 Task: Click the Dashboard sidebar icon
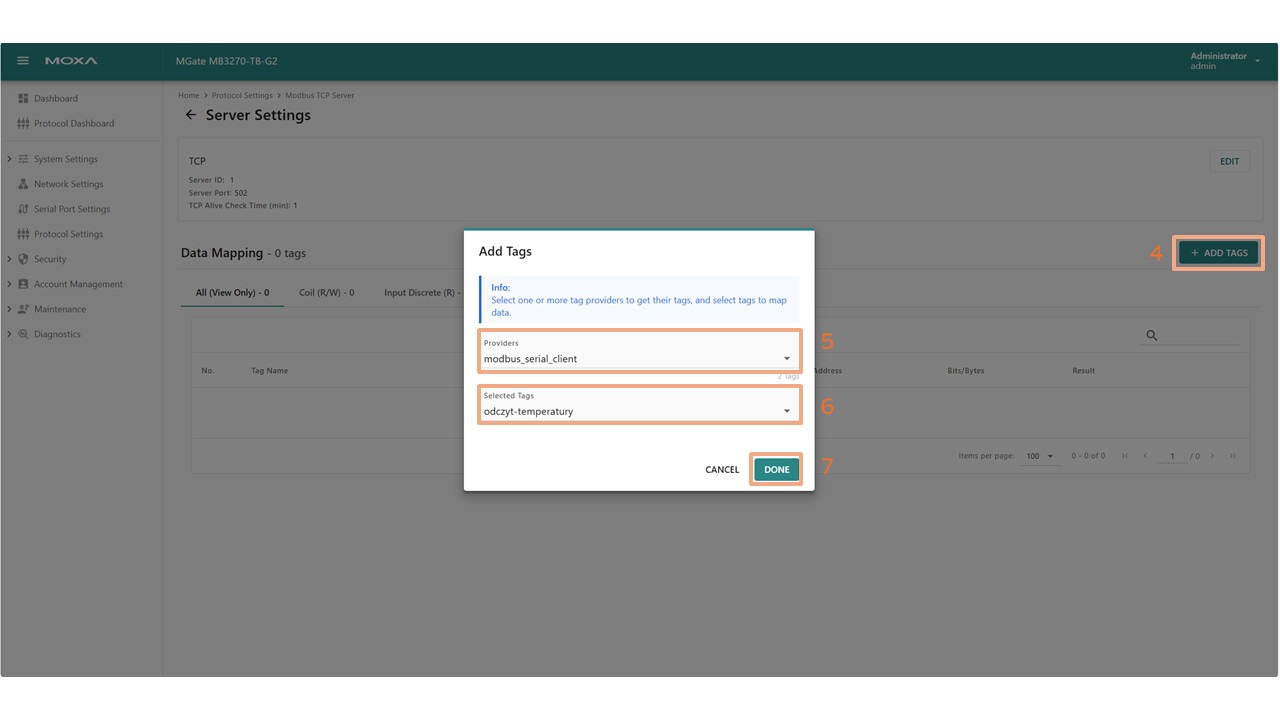(x=24, y=98)
